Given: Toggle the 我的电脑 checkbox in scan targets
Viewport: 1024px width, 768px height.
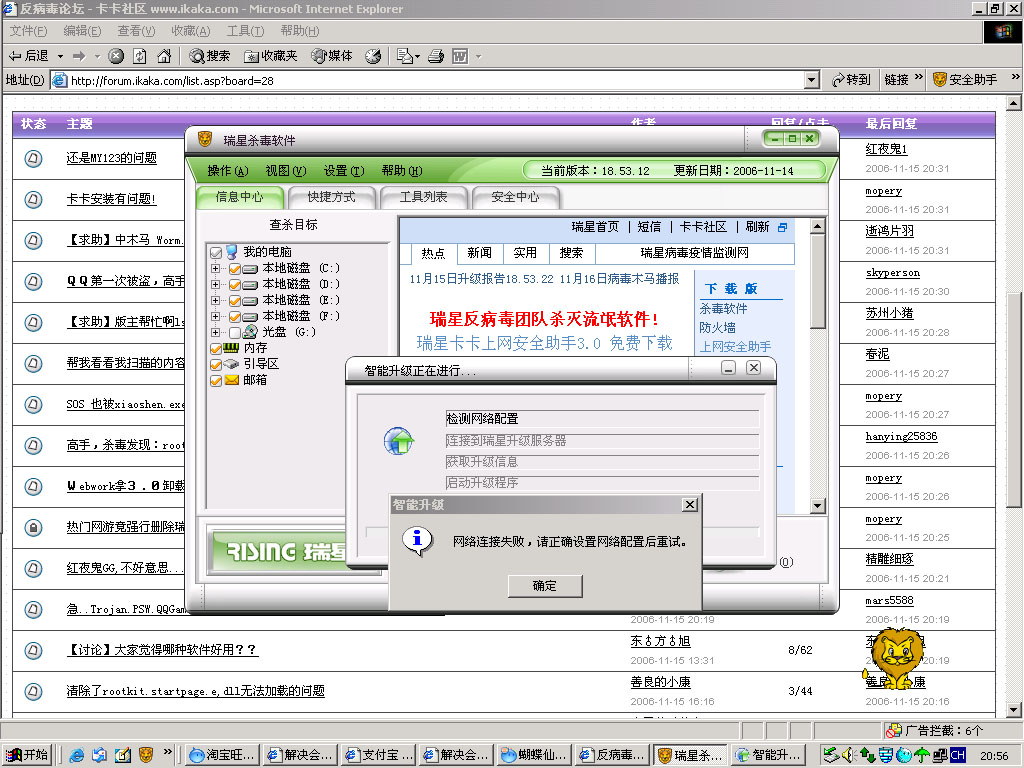Looking at the screenshot, I should point(216,252).
